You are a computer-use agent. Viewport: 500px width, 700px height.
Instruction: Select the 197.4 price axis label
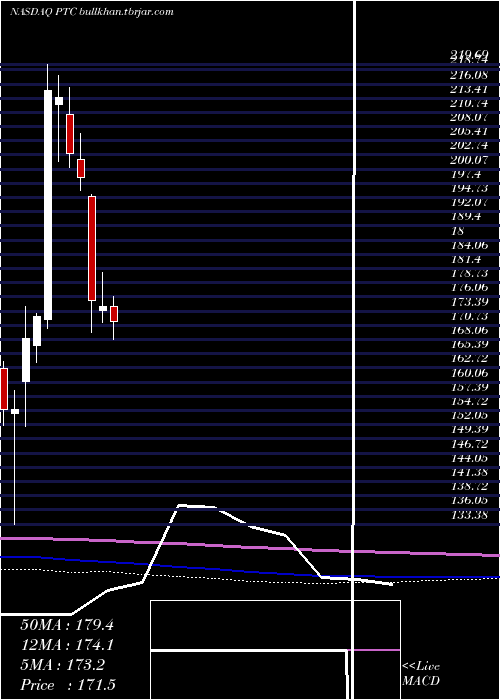465,175
